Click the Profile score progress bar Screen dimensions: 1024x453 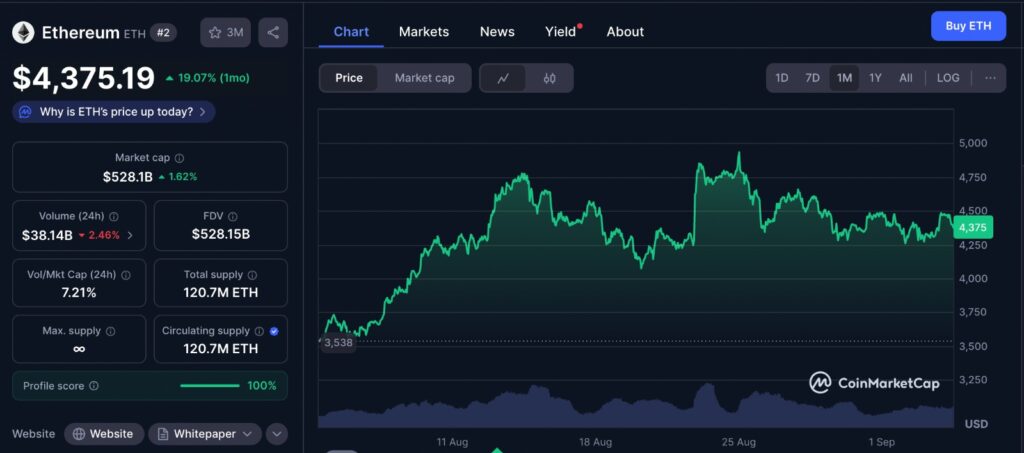click(x=210, y=386)
